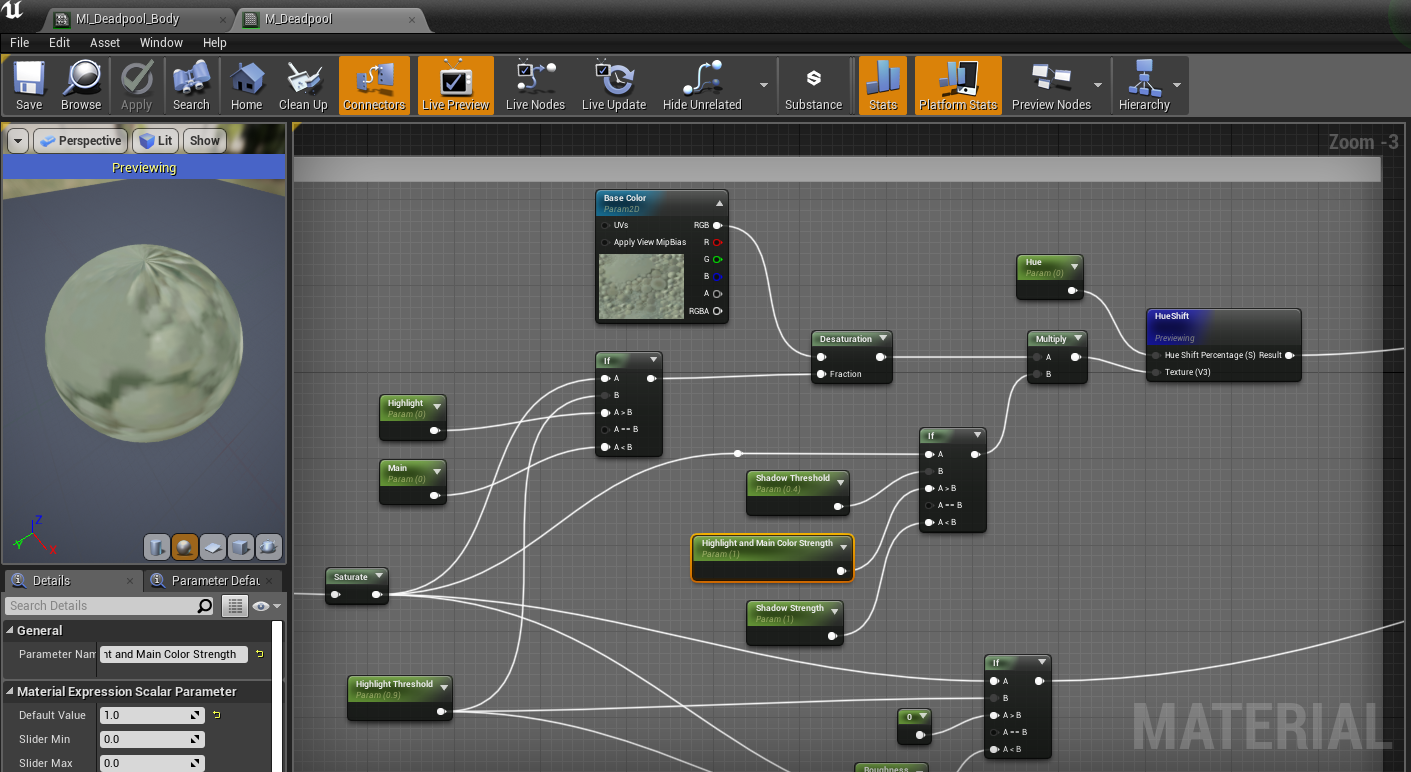Screen dimensions: 1411x772
Task: Open the Hierarchy dropdown arrow
Action: 1177,85
